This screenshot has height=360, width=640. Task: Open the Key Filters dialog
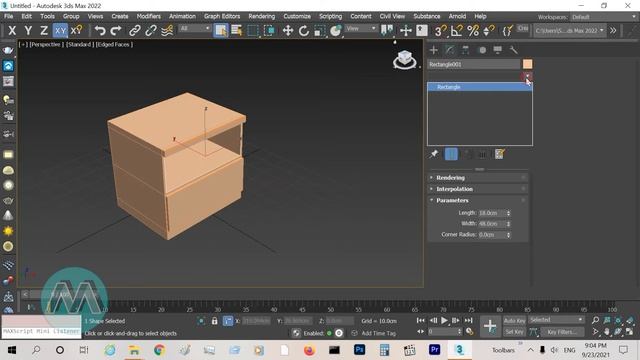[562, 332]
